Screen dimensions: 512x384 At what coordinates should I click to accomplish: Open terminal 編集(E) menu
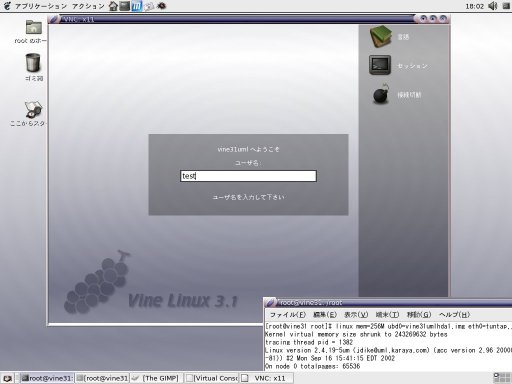[x=325, y=315]
